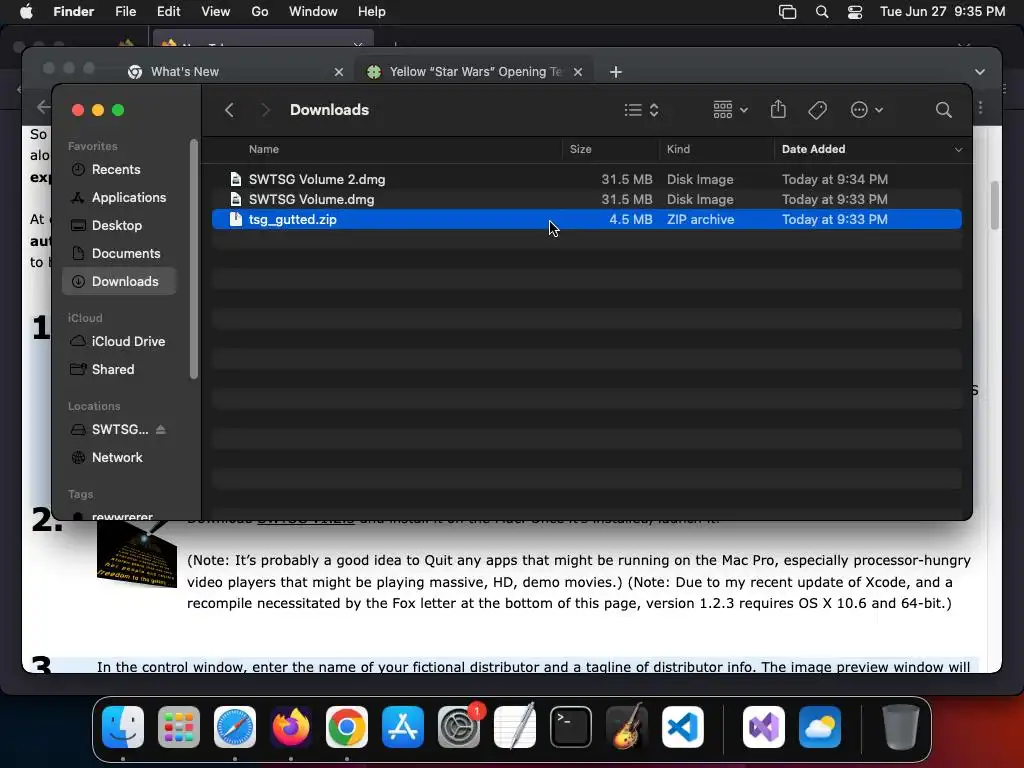Open Network in the Finder sidebar
Image resolution: width=1024 pixels, height=768 pixels.
click(121, 458)
